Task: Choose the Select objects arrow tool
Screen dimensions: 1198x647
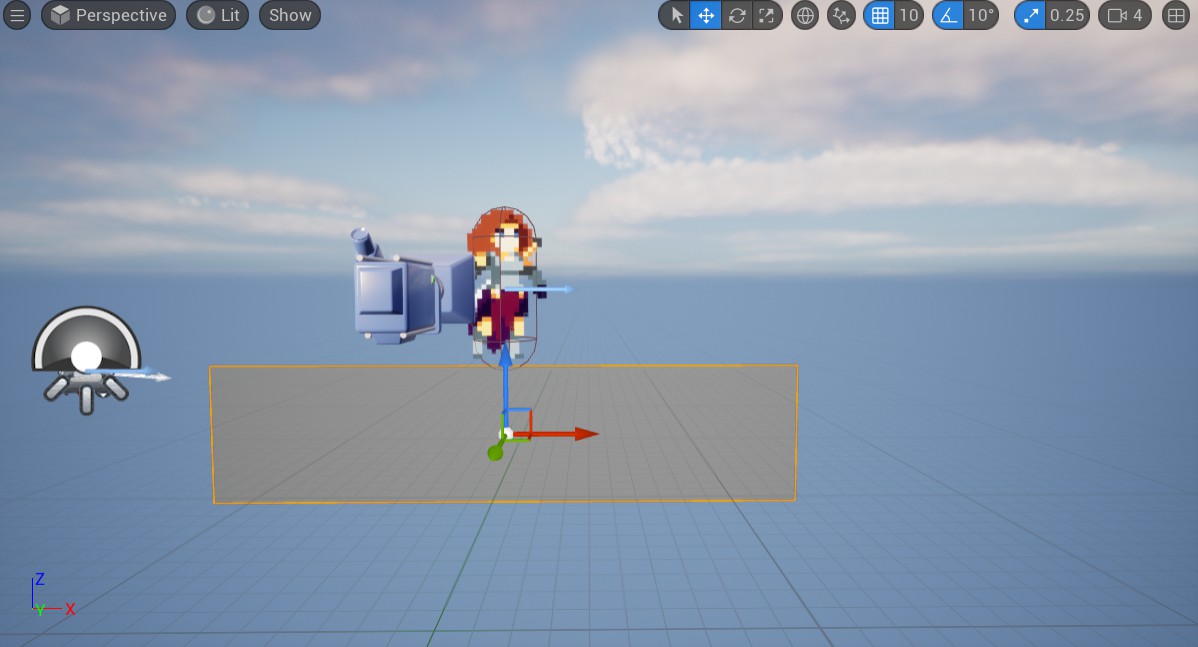Action: [676, 15]
